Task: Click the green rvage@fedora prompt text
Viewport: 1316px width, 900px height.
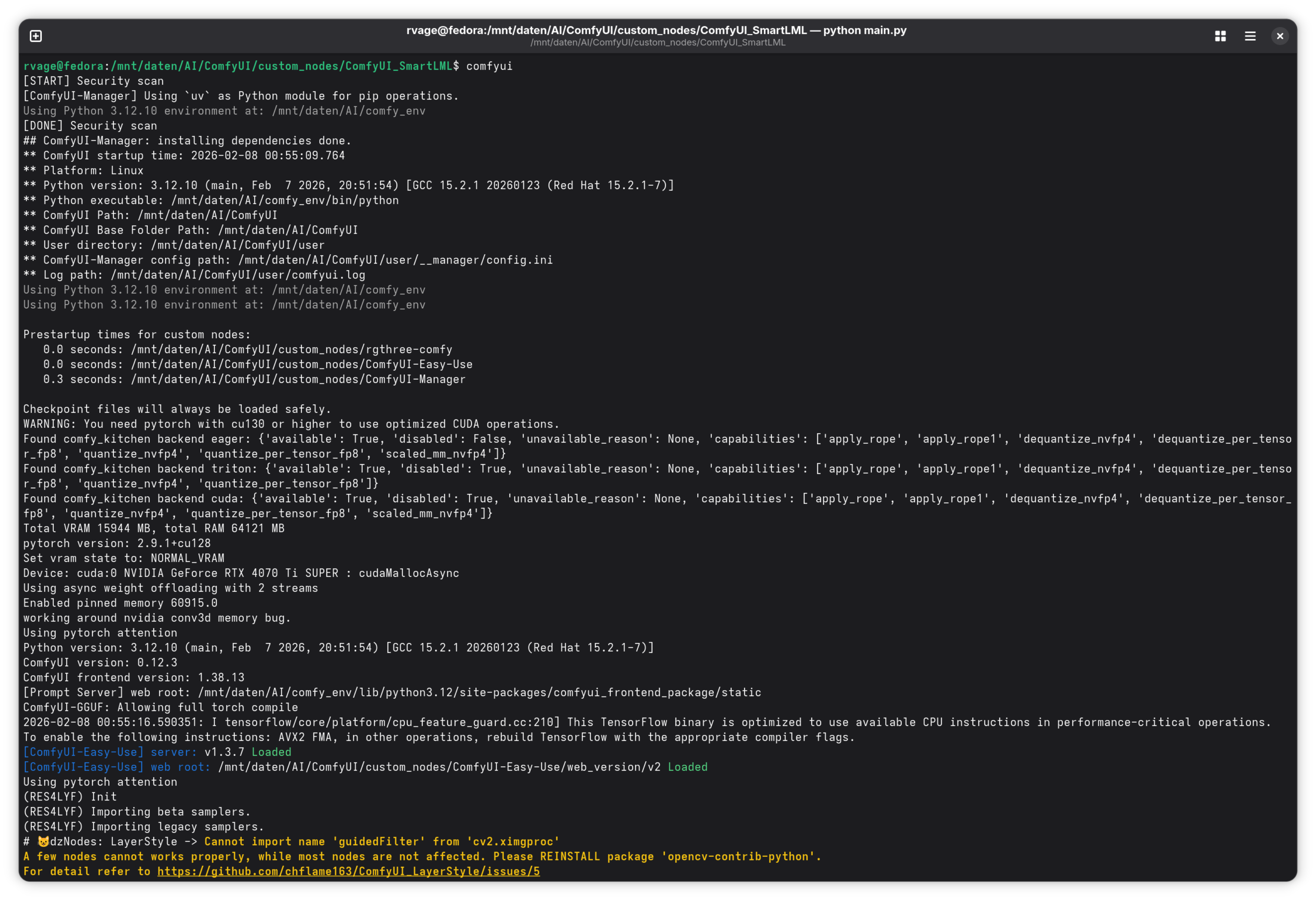Action: [x=63, y=66]
